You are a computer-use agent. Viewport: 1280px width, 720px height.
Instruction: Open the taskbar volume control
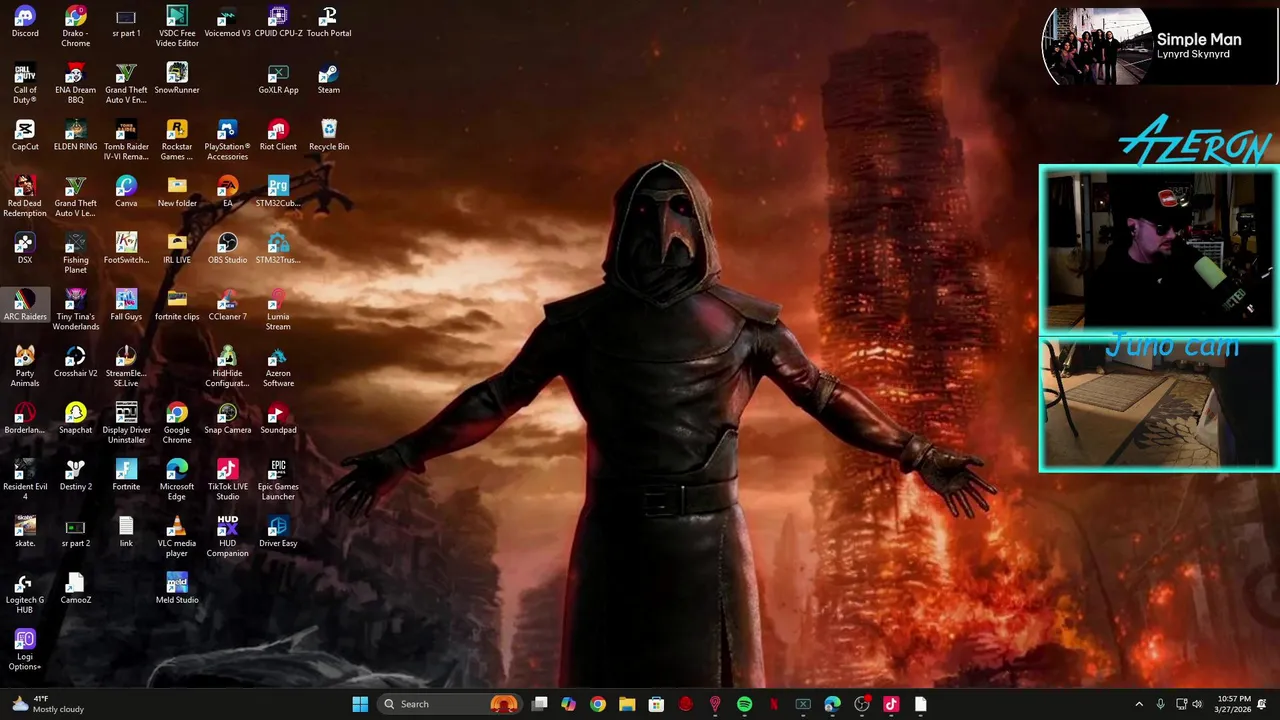(x=1198, y=704)
